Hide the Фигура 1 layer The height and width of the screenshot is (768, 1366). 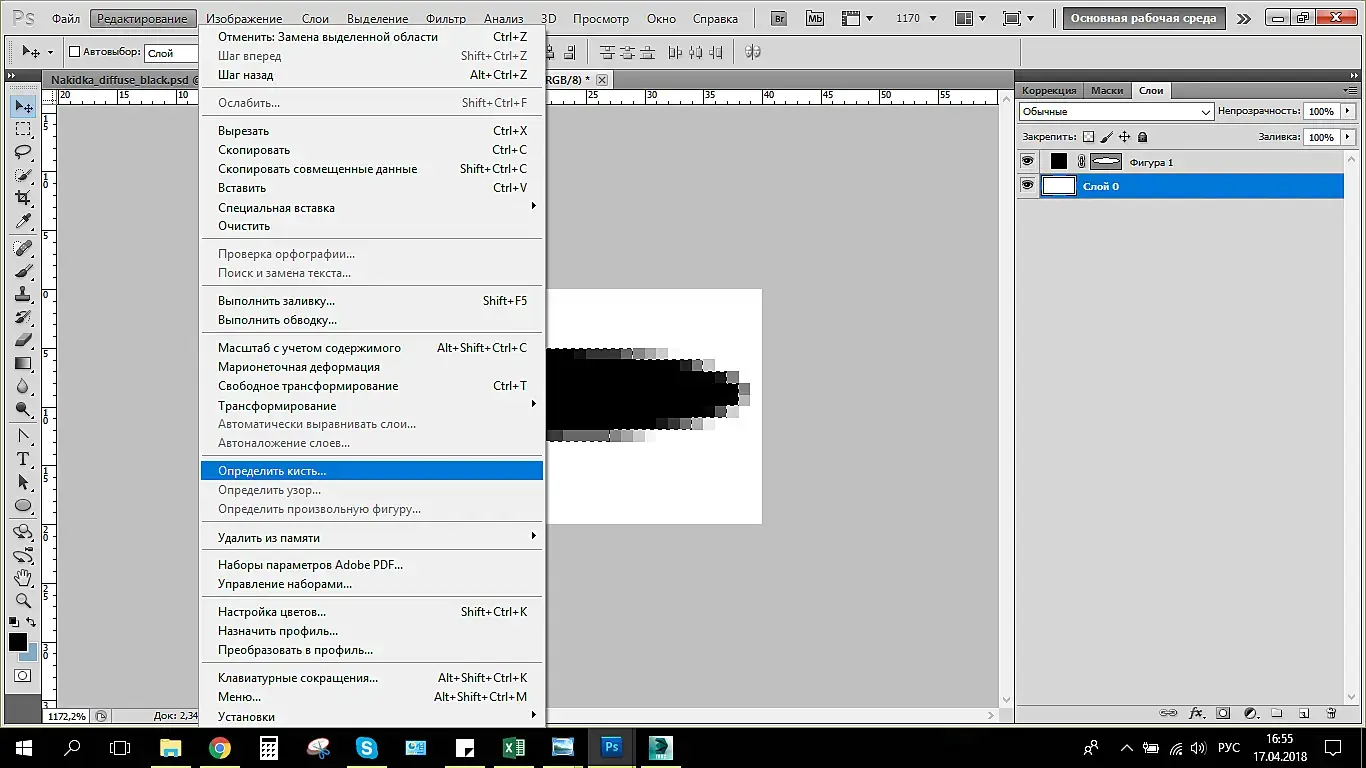[x=1027, y=162]
